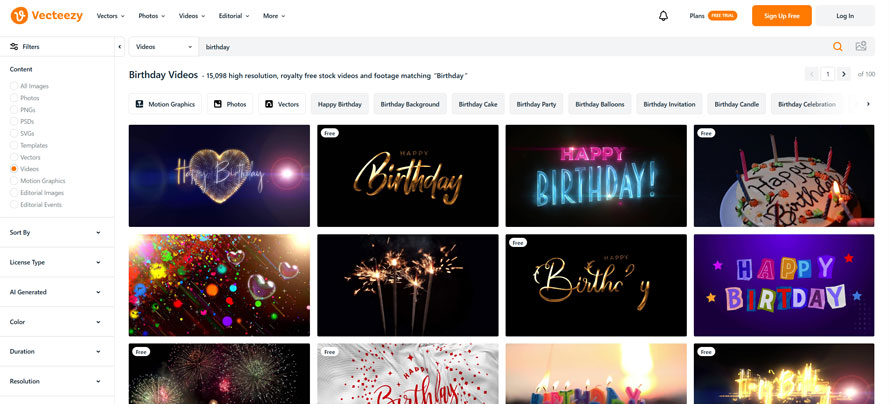The height and width of the screenshot is (404, 890).
Task: Select the Editorial Images content option
Action: [37, 193]
